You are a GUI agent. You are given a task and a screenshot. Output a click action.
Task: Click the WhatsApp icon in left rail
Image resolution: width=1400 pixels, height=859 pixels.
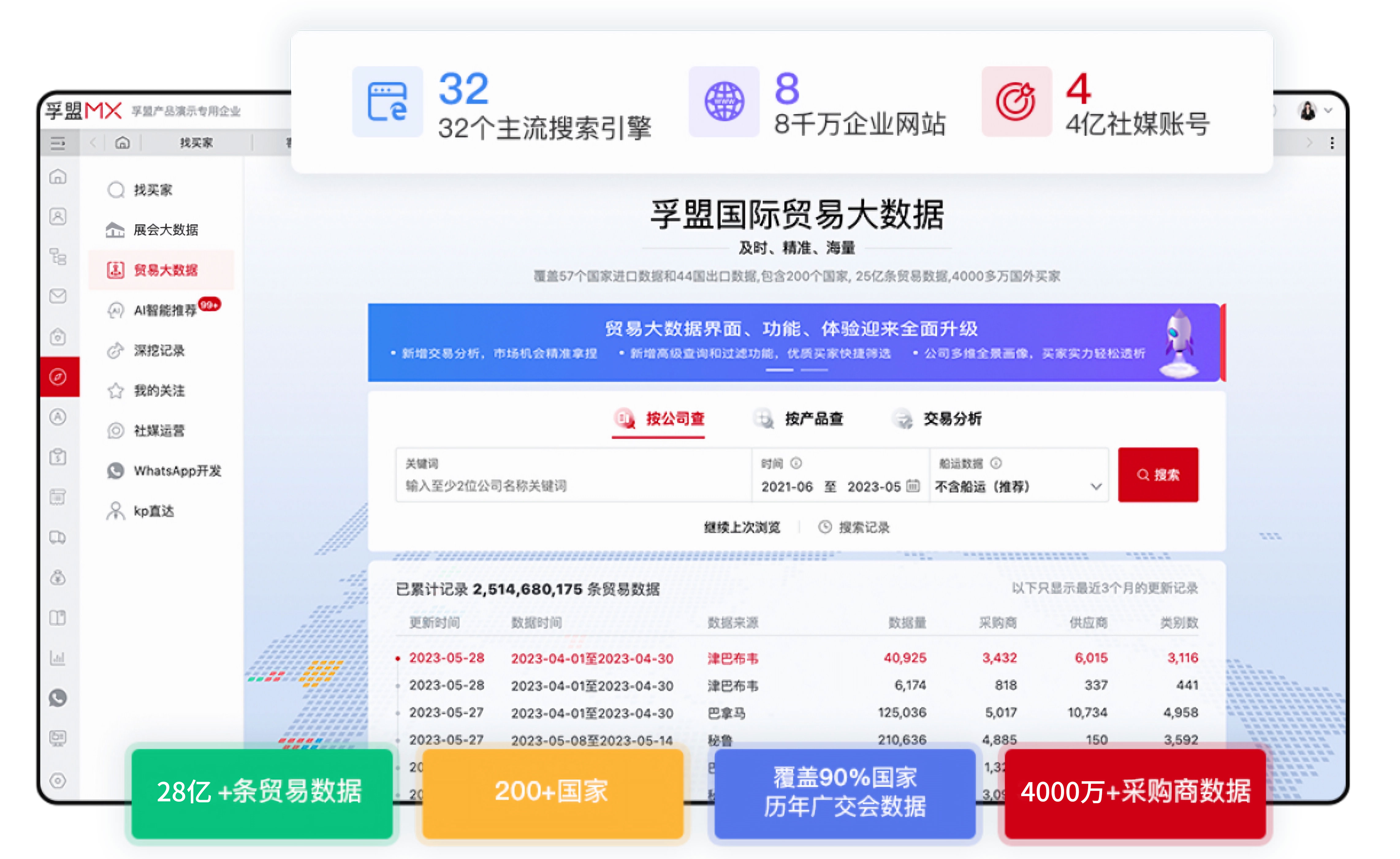58,698
